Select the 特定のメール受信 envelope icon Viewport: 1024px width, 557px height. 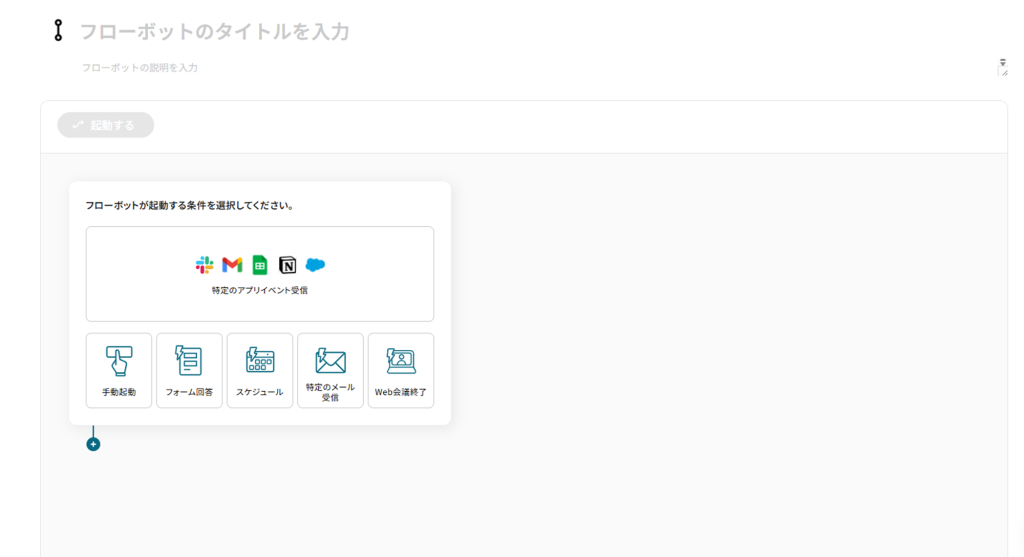(x=330, y=360)
